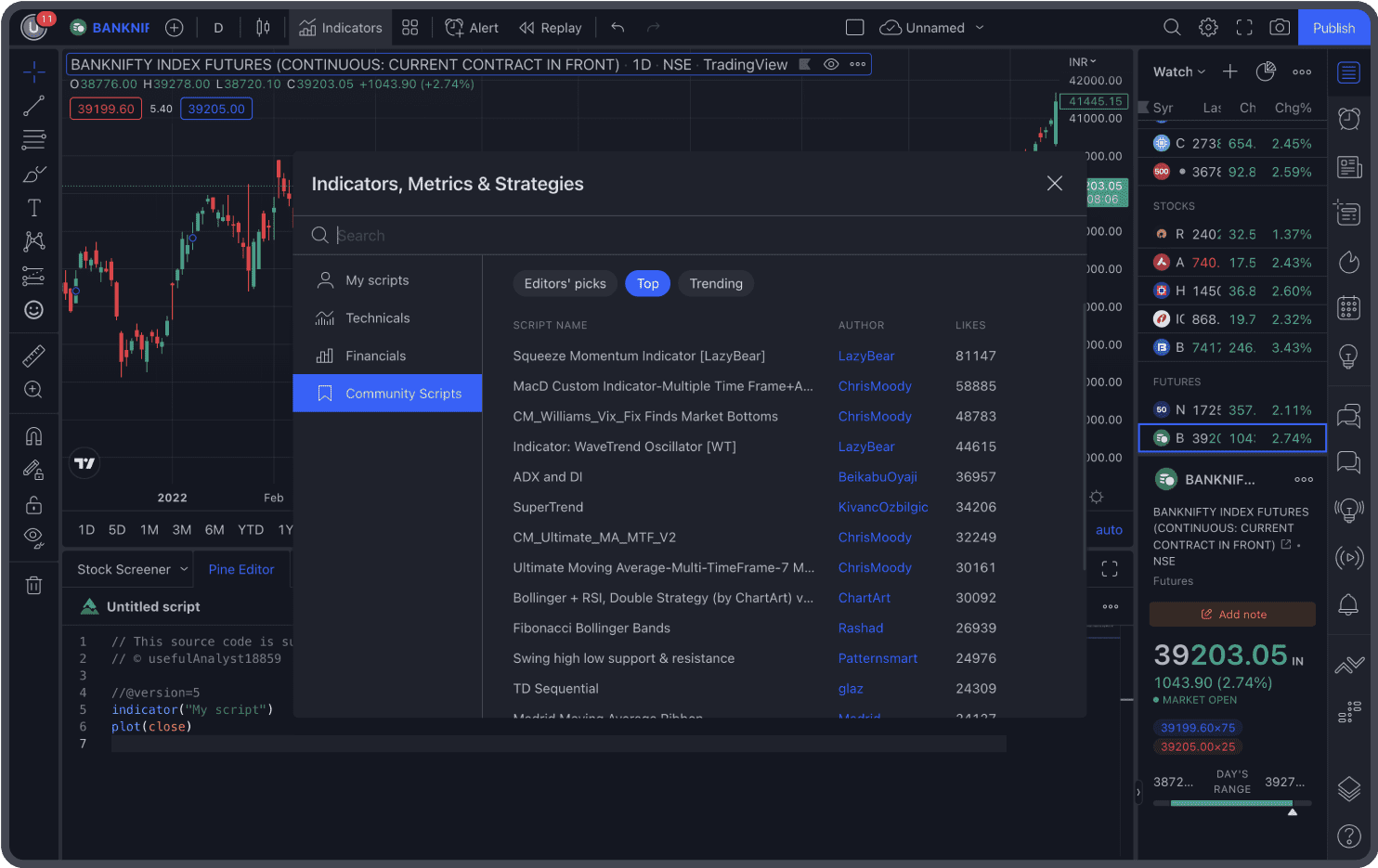This screenshot has width=1378, height=868.
Task: Open the watchlist advanced view icon
Action: tap(1266, 72)
